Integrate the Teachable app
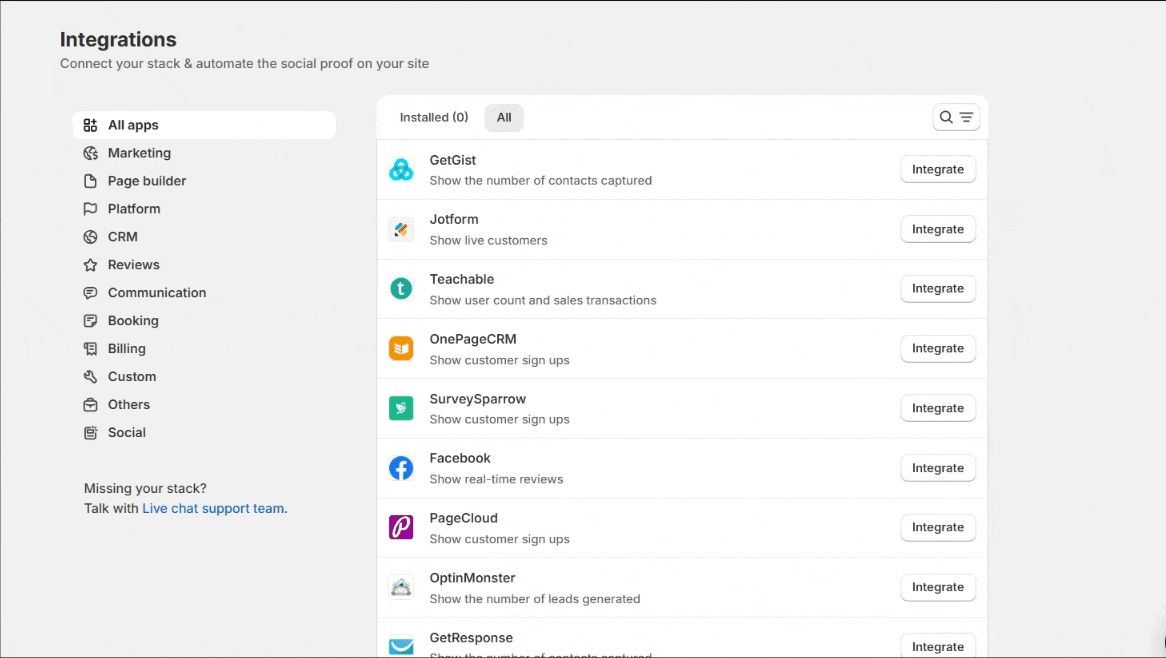 pyautogui.click(x=937, y=289)
